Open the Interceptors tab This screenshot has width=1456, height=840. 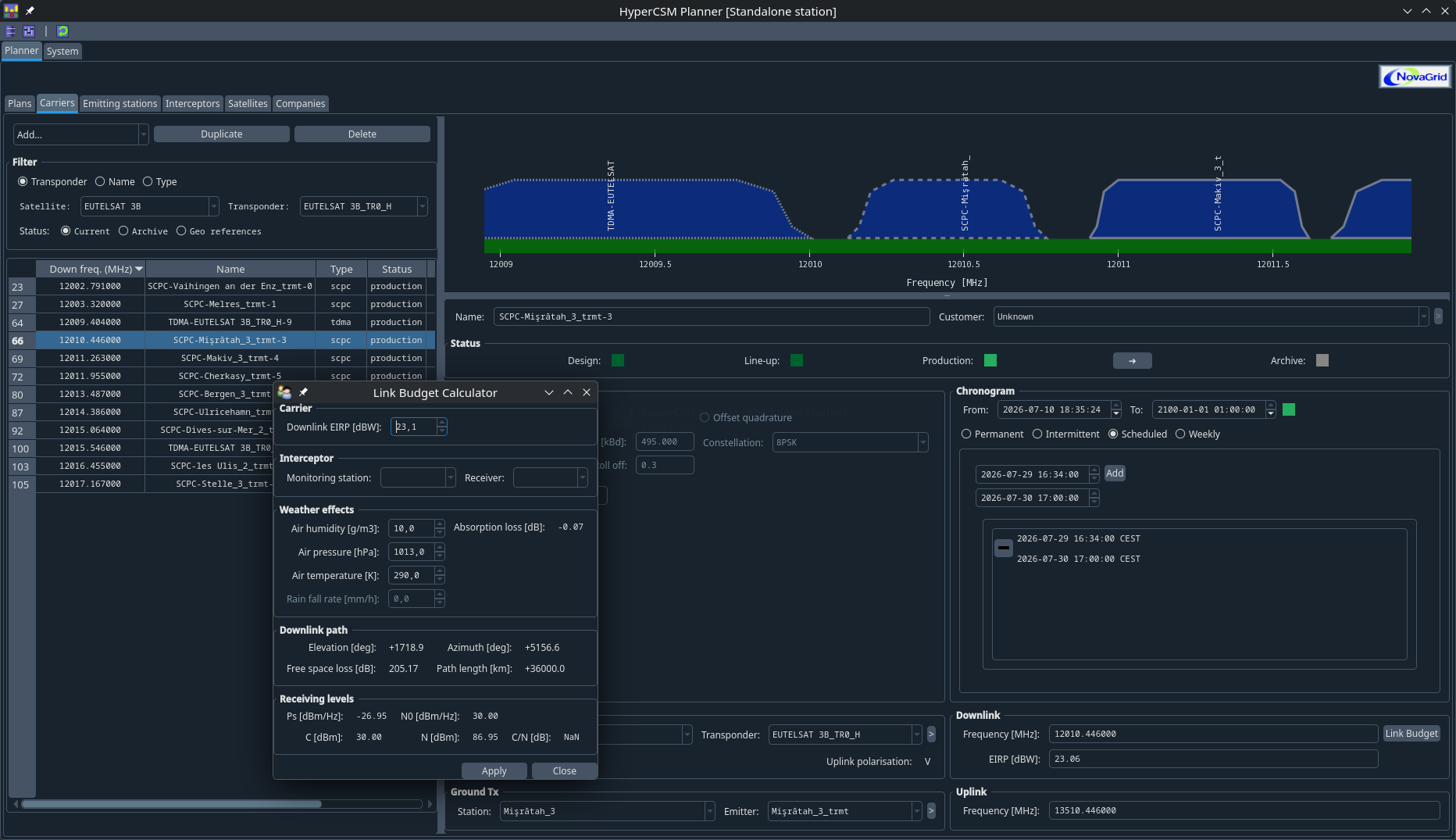[x=192, y=103]
